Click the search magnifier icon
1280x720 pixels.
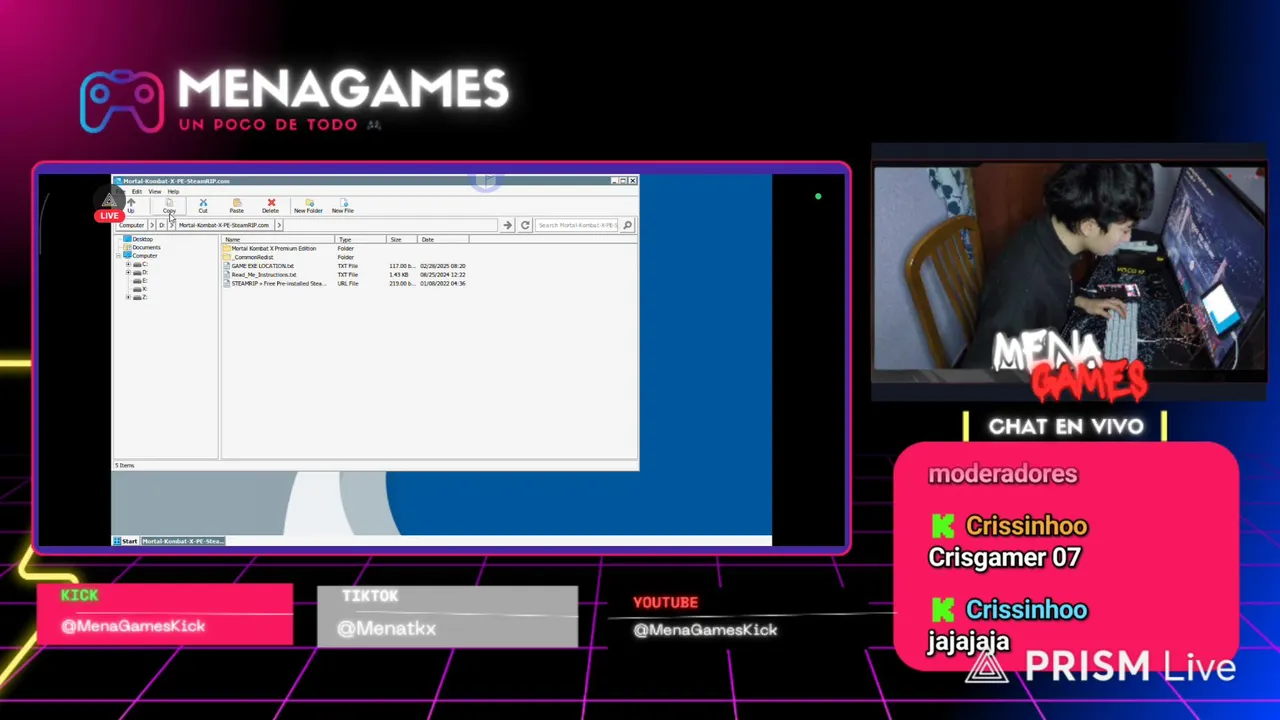tap(628, 225)
